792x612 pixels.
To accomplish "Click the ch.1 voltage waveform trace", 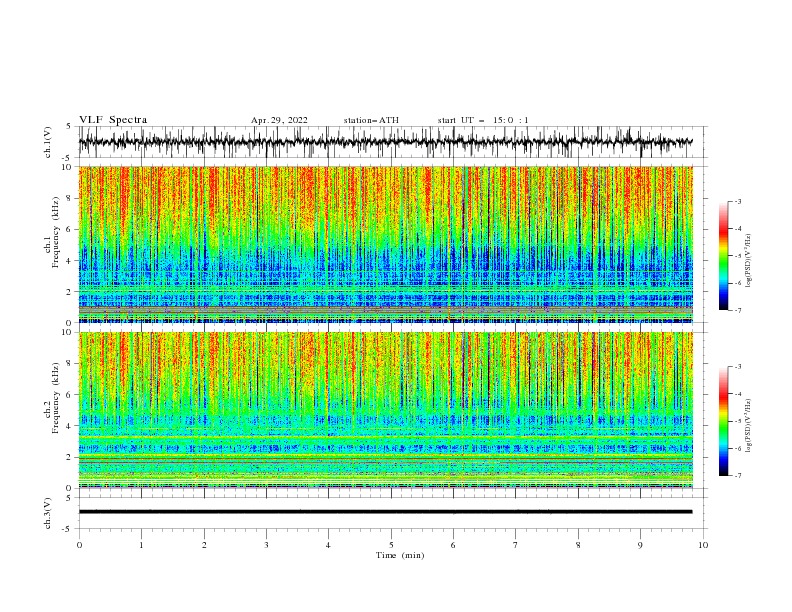I will [385, 142].
